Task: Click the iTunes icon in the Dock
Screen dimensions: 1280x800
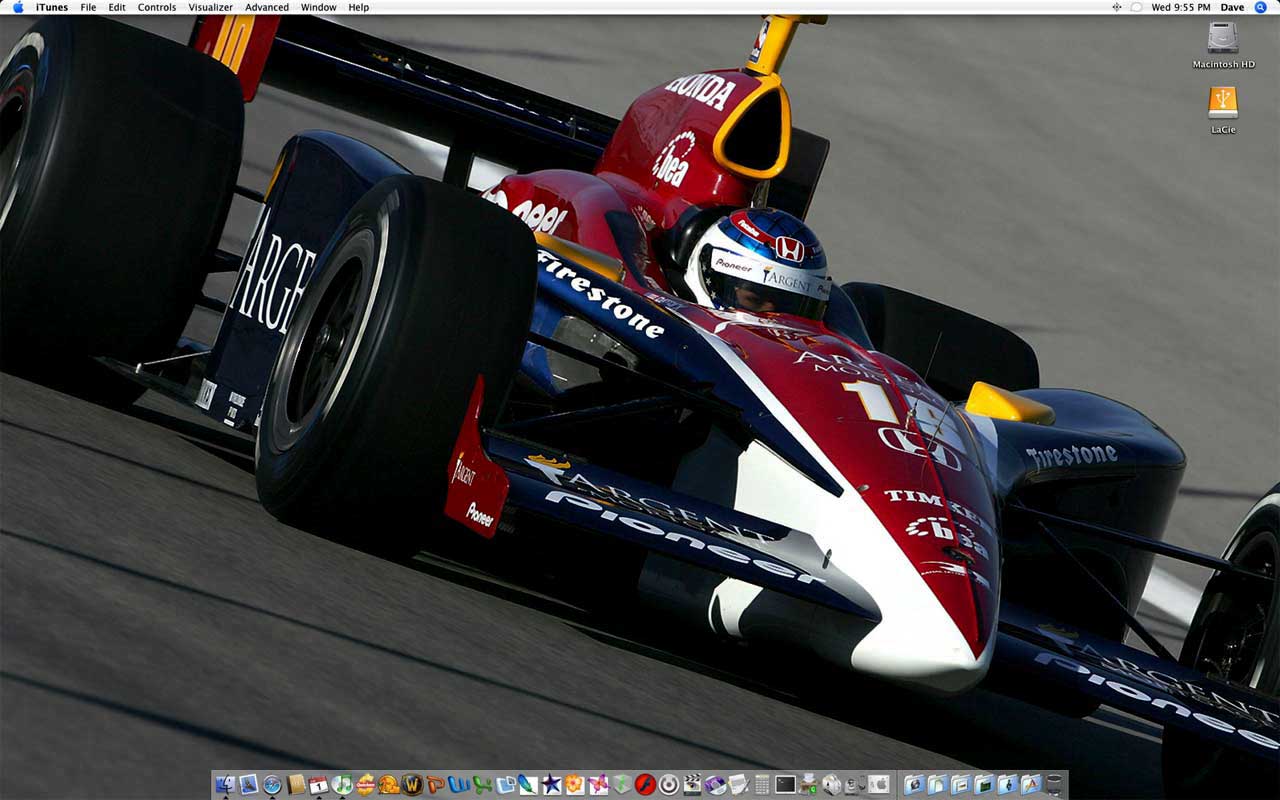Action: 342,785
